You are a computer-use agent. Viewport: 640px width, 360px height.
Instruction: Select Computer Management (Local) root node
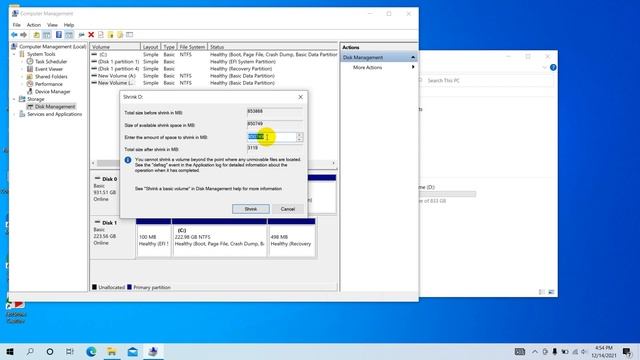48,47
